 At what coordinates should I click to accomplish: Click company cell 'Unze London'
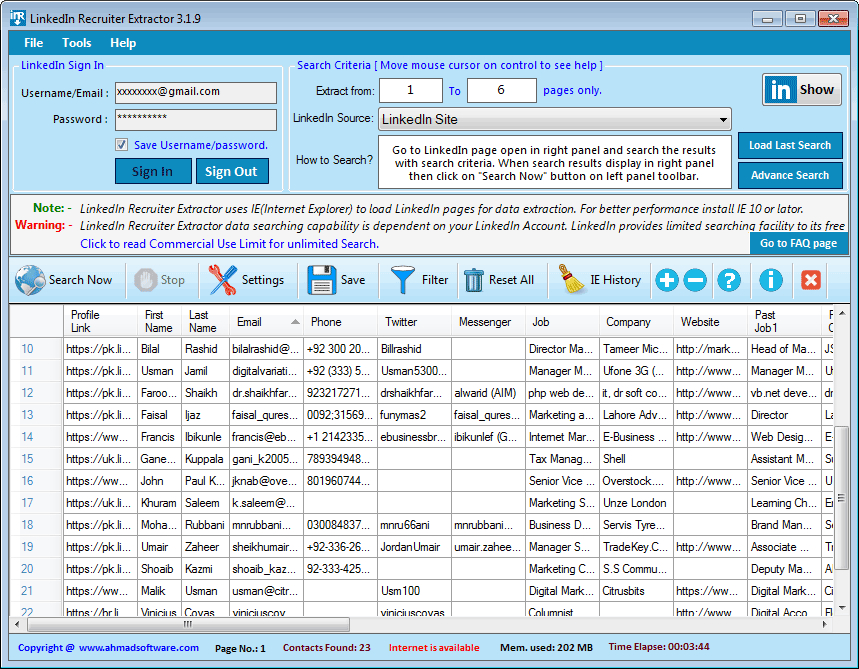click(x=636, y=502)
